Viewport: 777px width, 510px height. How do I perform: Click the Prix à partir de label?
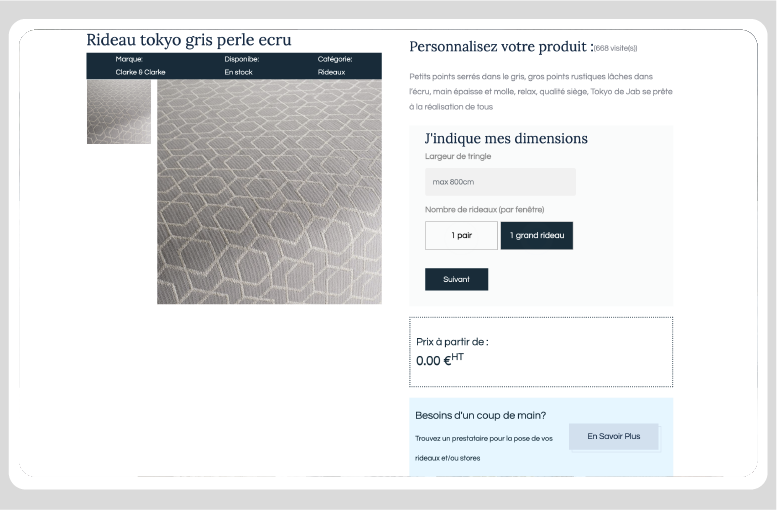coord(452,342)
